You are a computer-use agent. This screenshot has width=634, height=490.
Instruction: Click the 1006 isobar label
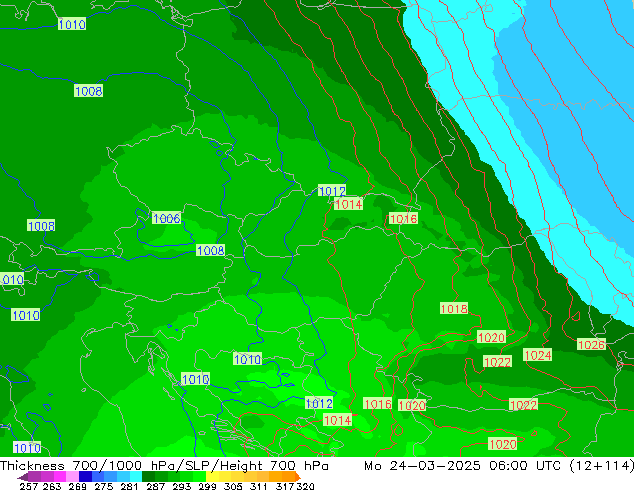pyautogui.click(x=167, y=218)
